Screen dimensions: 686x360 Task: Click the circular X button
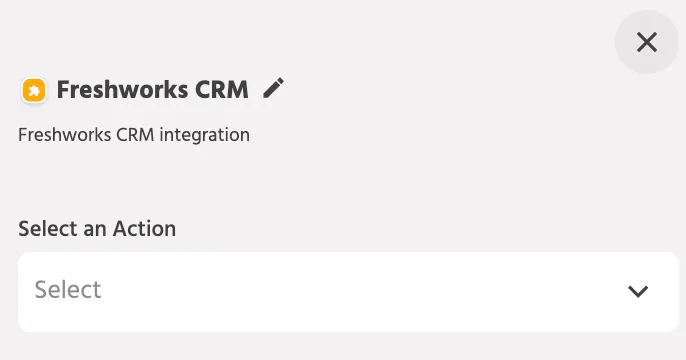click(647, 42)
